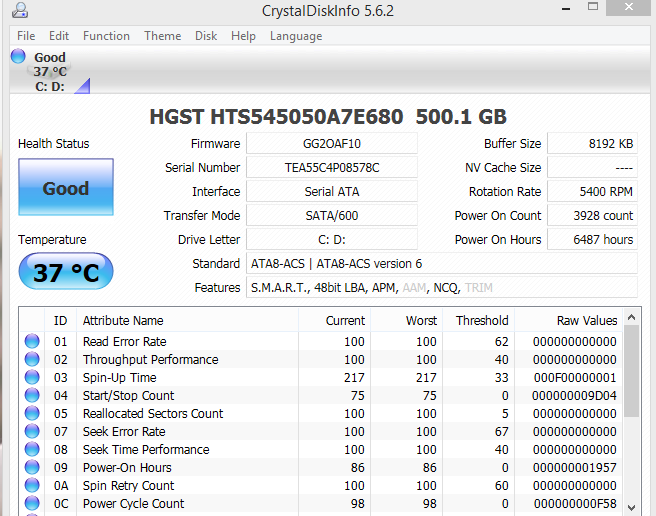This screenshot has width=656, height=516.
Task: Open the Language menu
Action: point(296,36)
